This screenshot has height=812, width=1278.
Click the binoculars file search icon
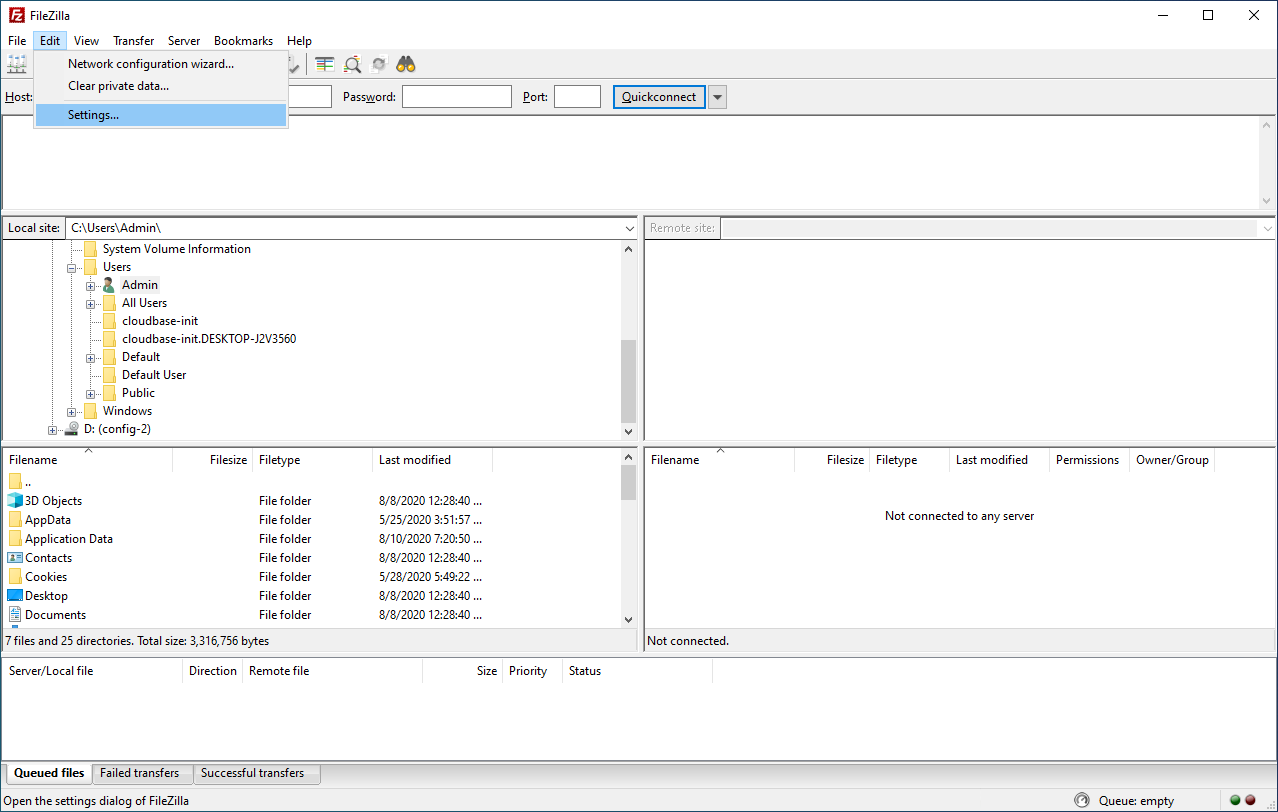coord(406,65)
